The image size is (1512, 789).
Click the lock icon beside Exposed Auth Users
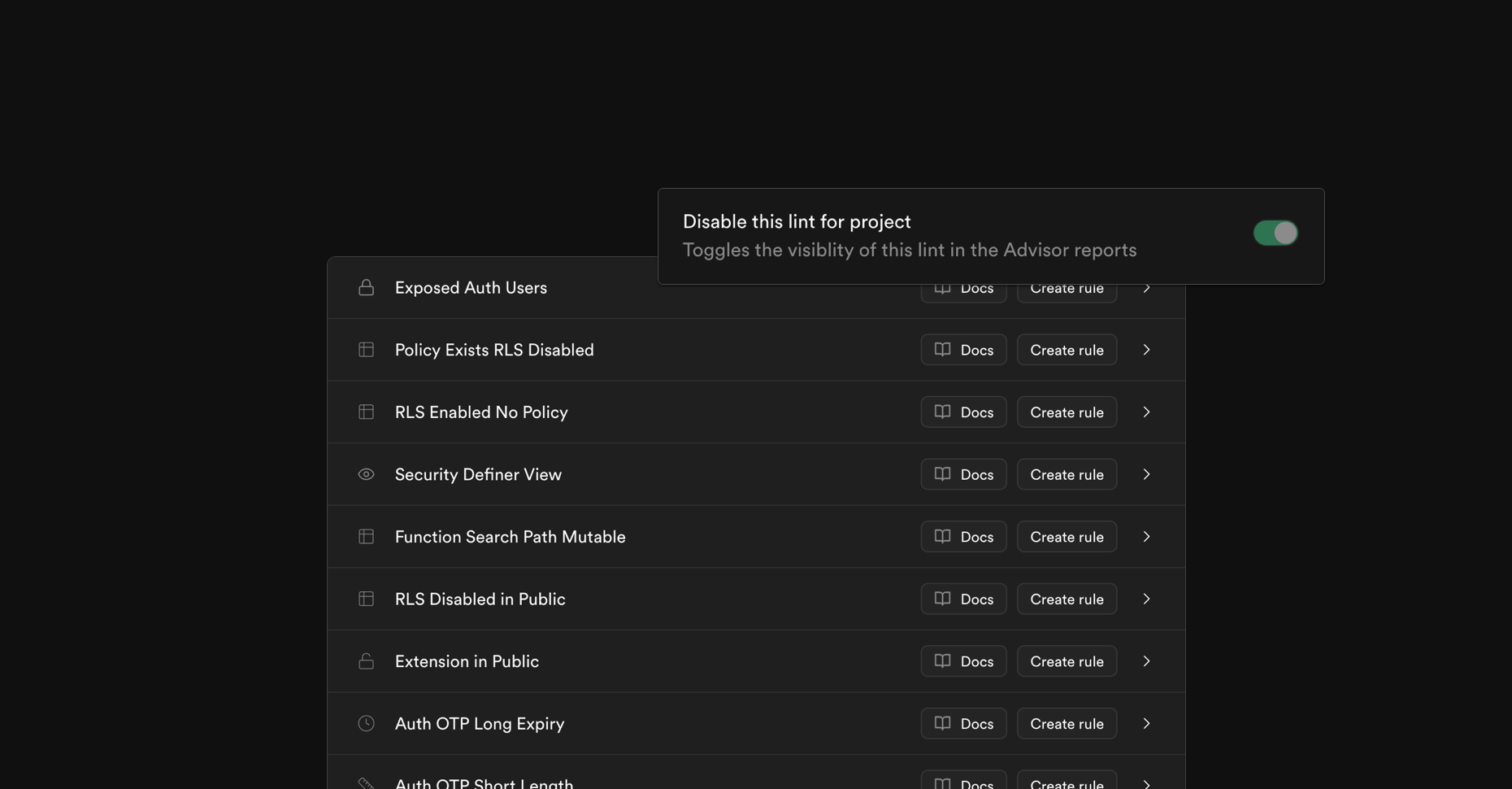click(366, 287)
